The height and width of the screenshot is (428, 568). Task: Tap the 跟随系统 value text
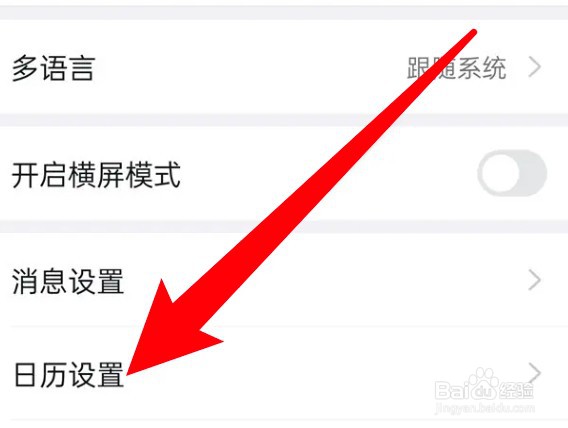(x=456, y=68)
